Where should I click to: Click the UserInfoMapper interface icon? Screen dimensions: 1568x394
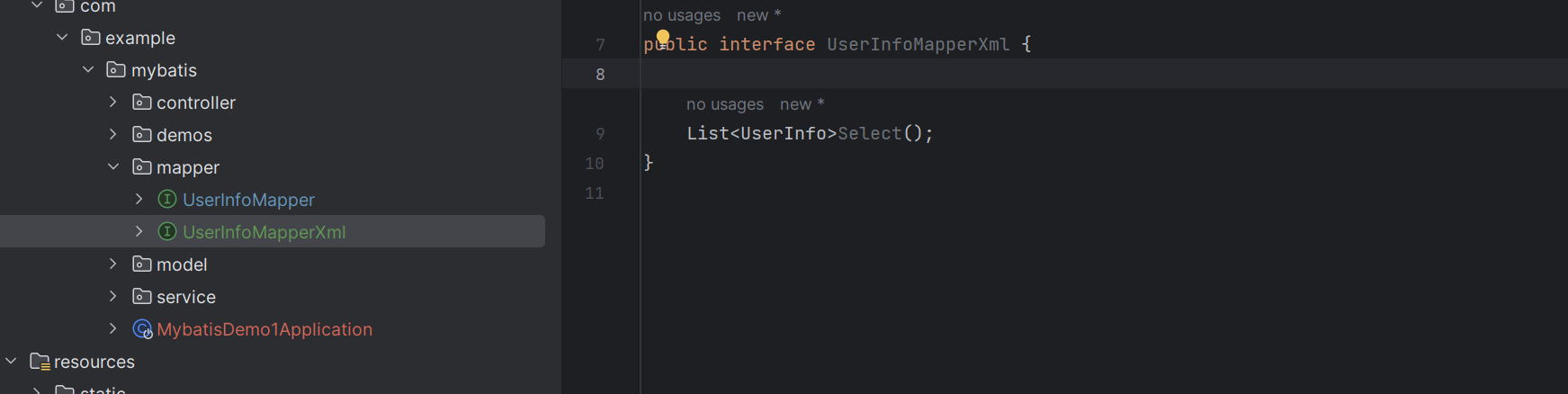coord(167,200)
